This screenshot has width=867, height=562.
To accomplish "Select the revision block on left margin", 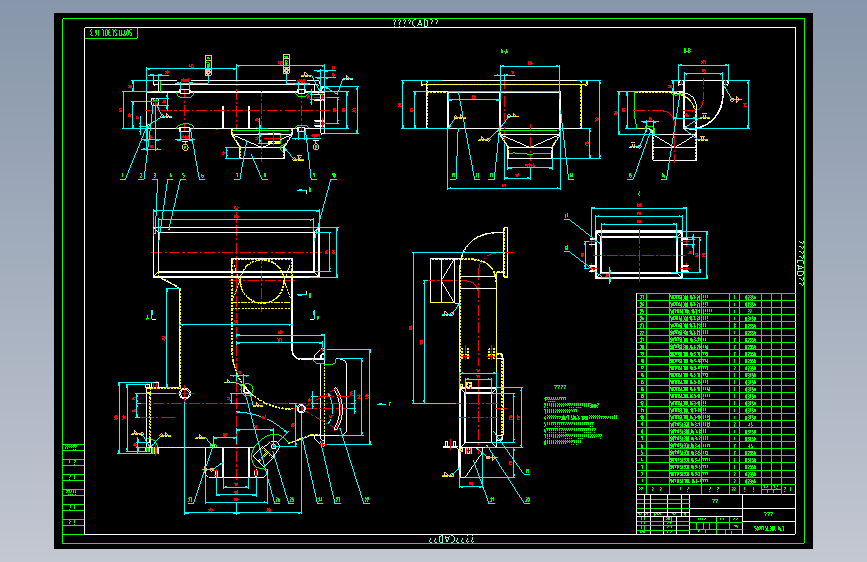I will pos(73,489).
